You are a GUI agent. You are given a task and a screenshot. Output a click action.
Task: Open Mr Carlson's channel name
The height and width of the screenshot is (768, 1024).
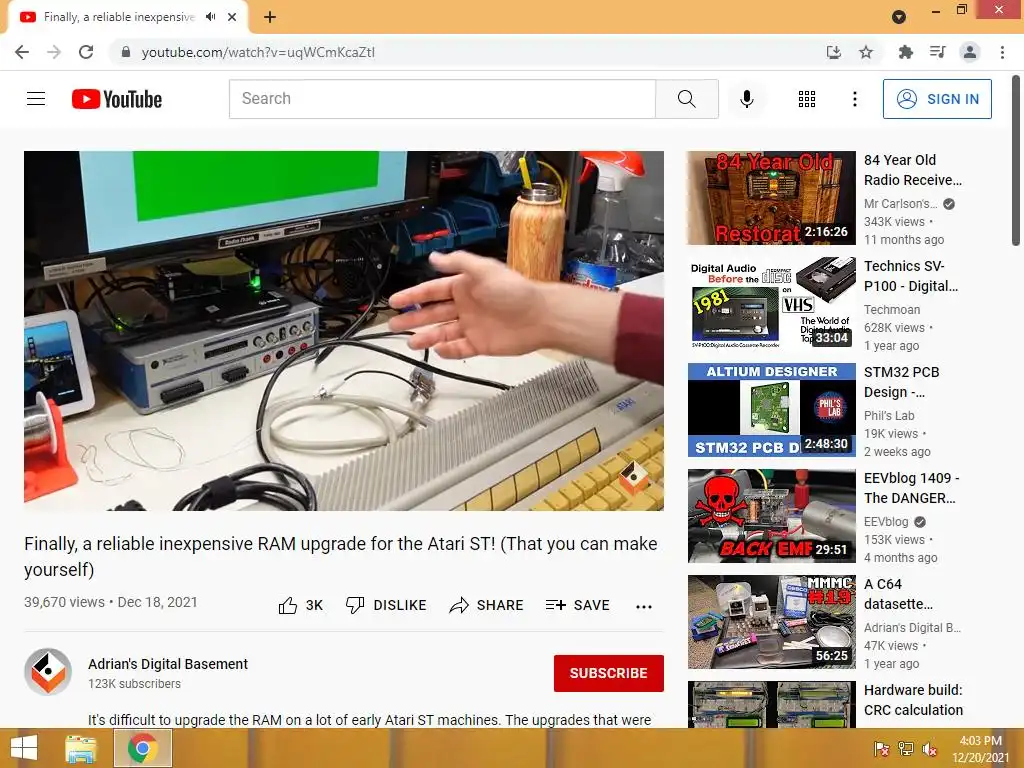(x=901, y=204)
